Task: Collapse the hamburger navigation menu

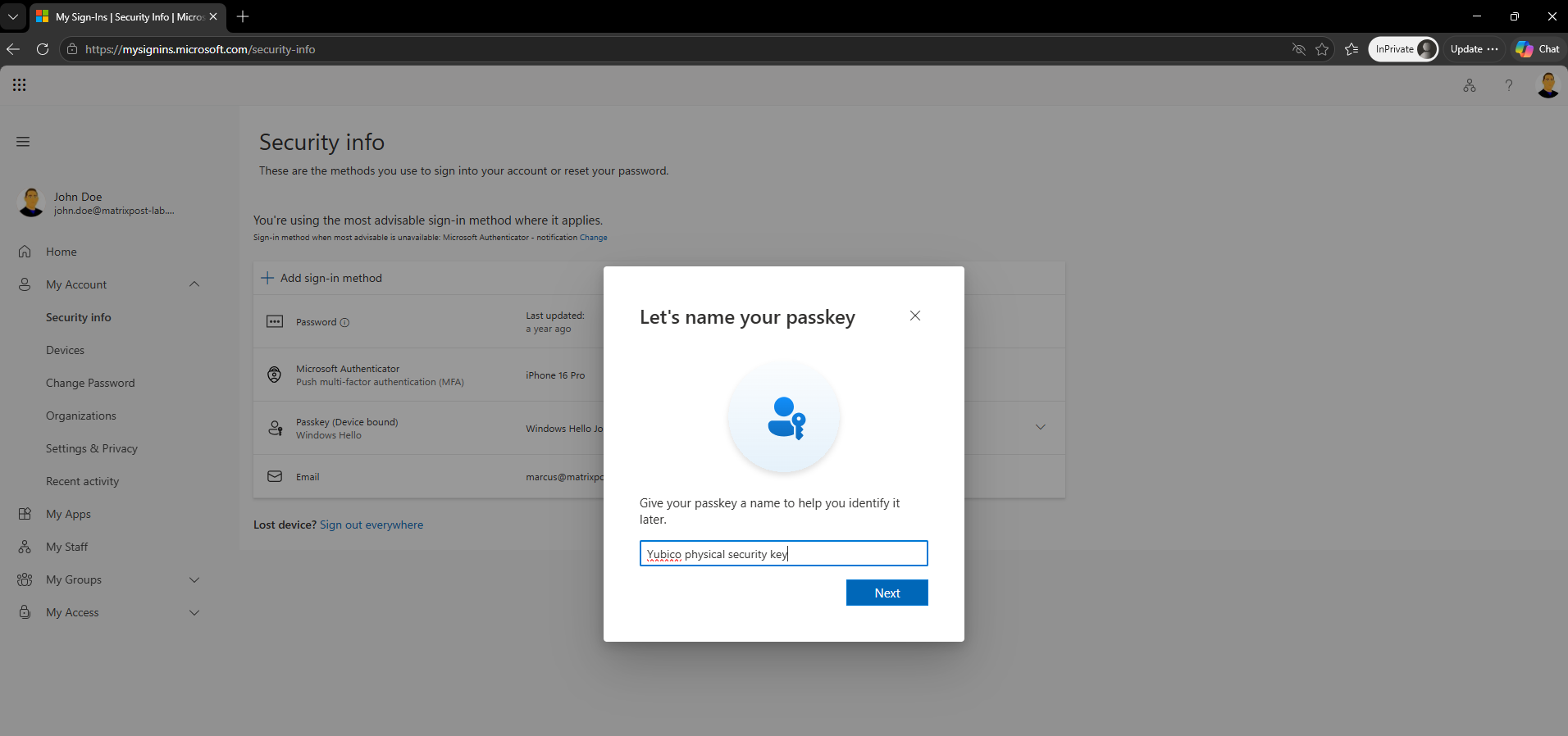Action: (23, 142)
